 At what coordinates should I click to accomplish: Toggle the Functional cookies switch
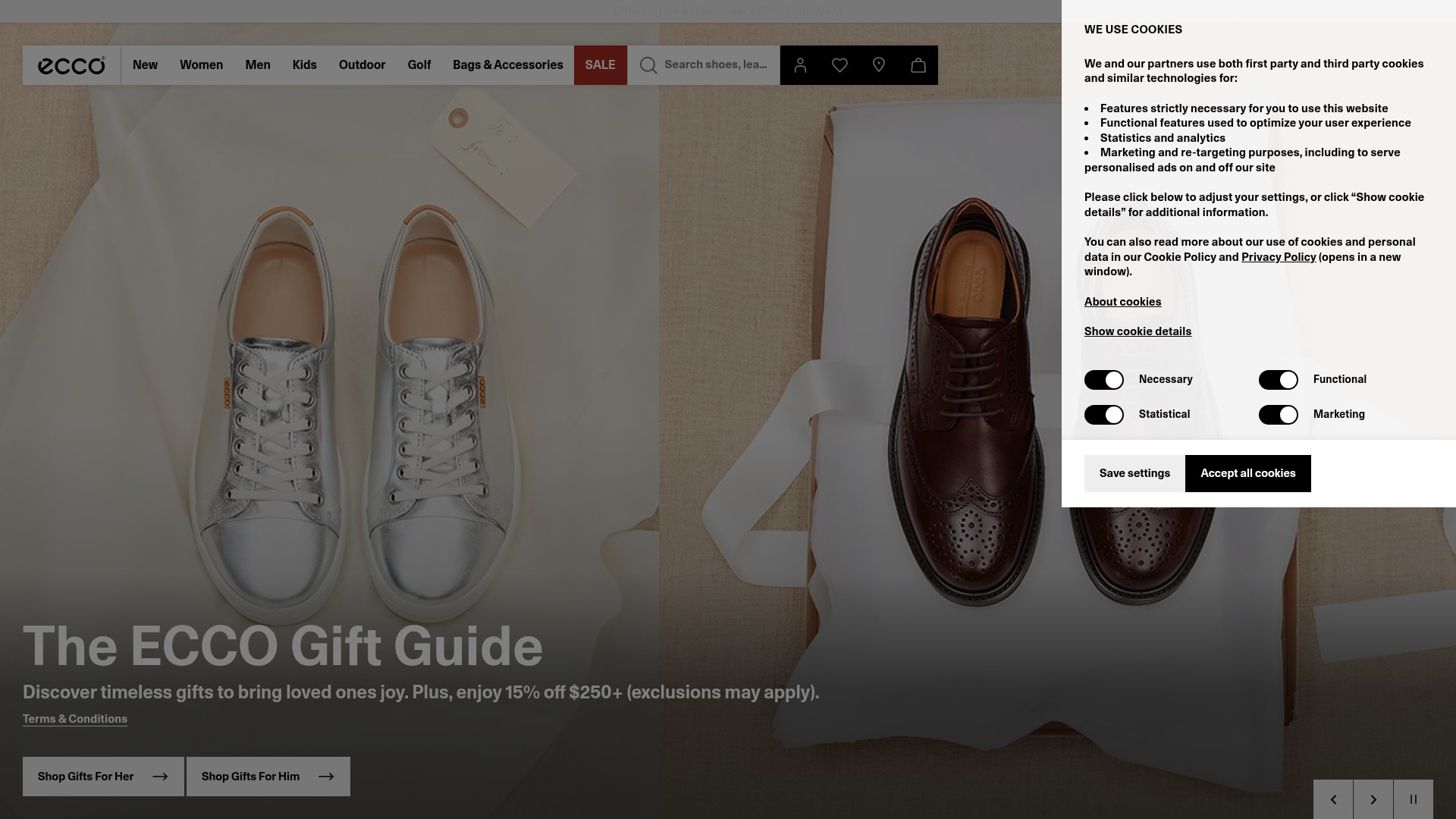point(1279,380)
